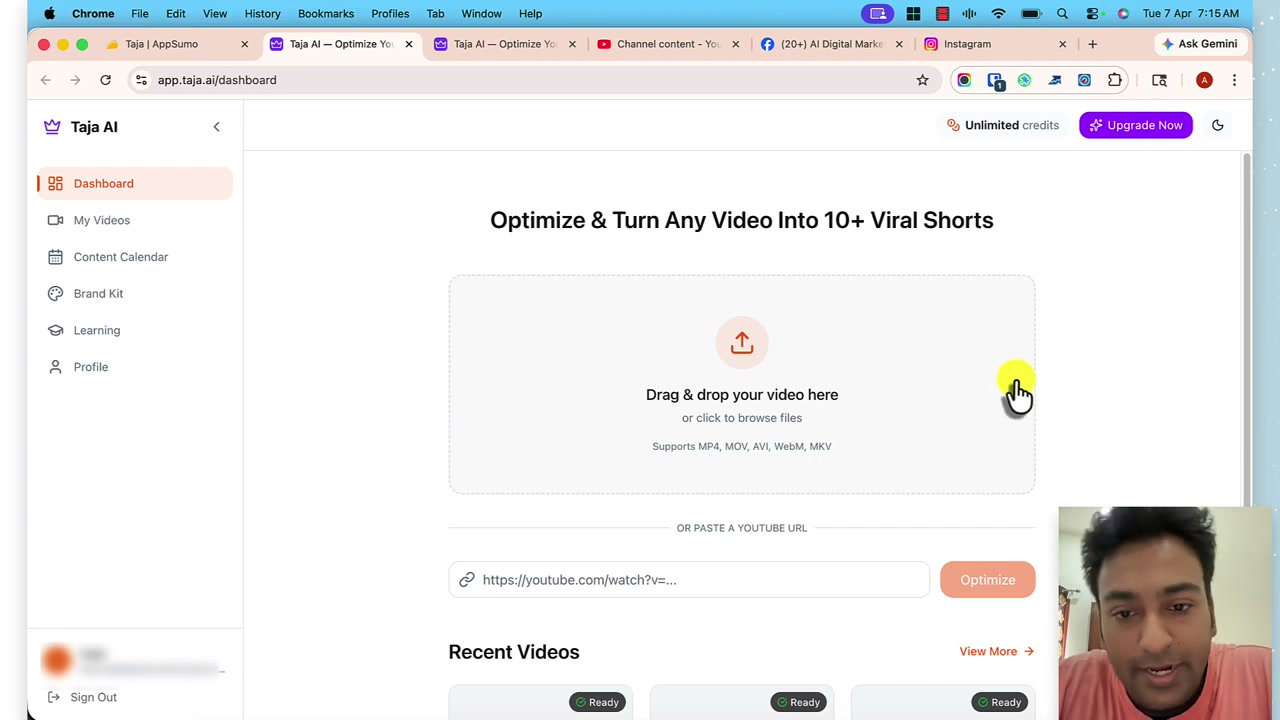Open macOS Spotlight search
Image resolution: width=1280 pixels, height=720 pixels.
pyautogui.click(x=1062, y=13)
